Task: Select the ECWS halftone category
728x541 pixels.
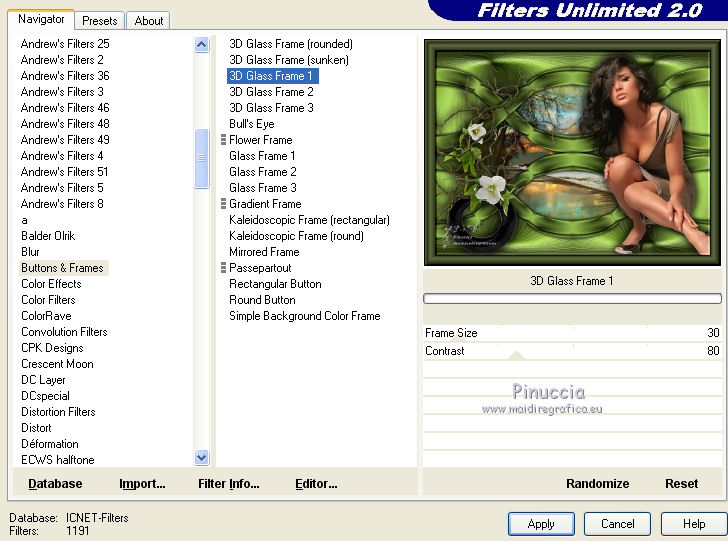Action: 58,460
